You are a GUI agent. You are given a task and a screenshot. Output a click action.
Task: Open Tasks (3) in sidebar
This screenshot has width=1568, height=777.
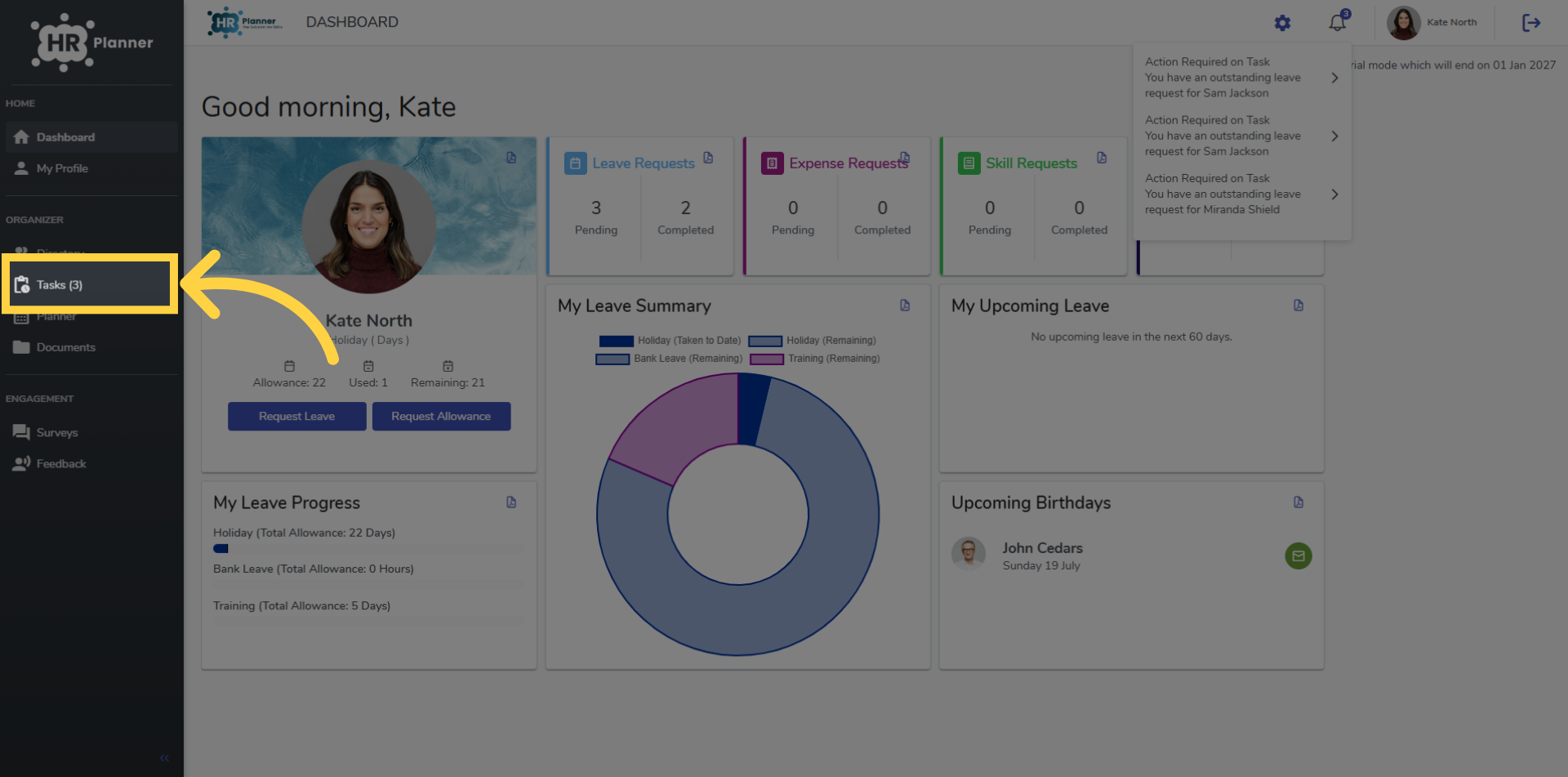(90, 284)
